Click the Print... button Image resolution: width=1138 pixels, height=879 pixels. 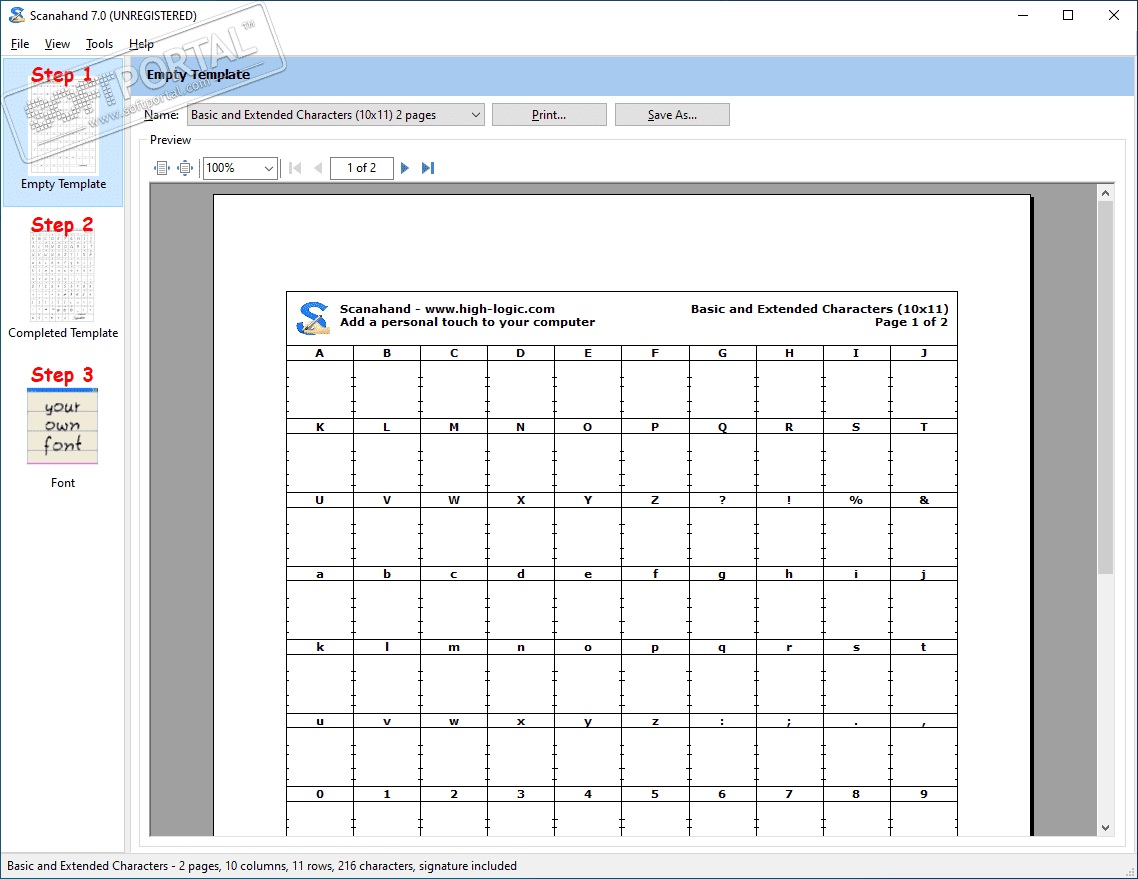(x=549, y=115)
